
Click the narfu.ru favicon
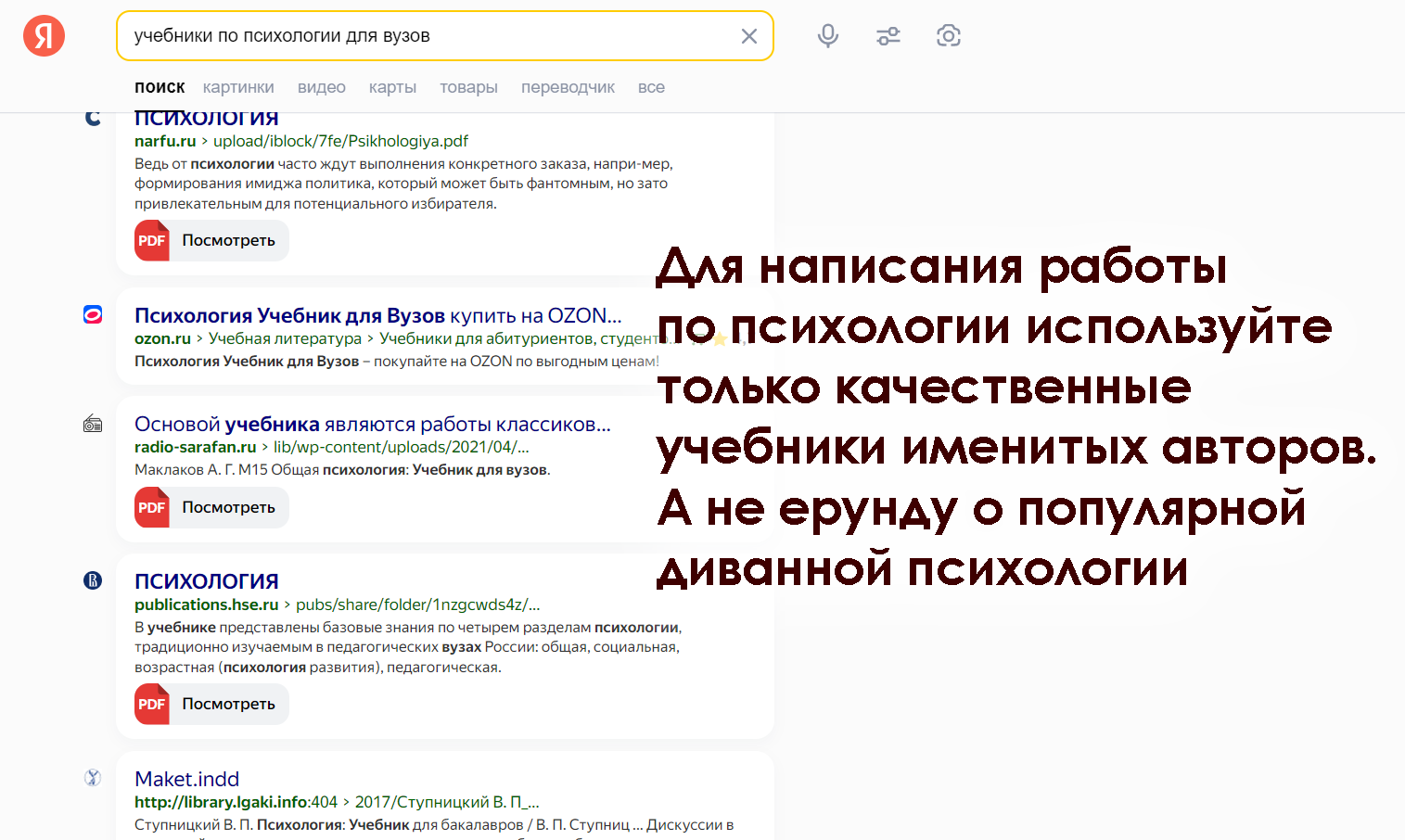[x=93, y=118]
